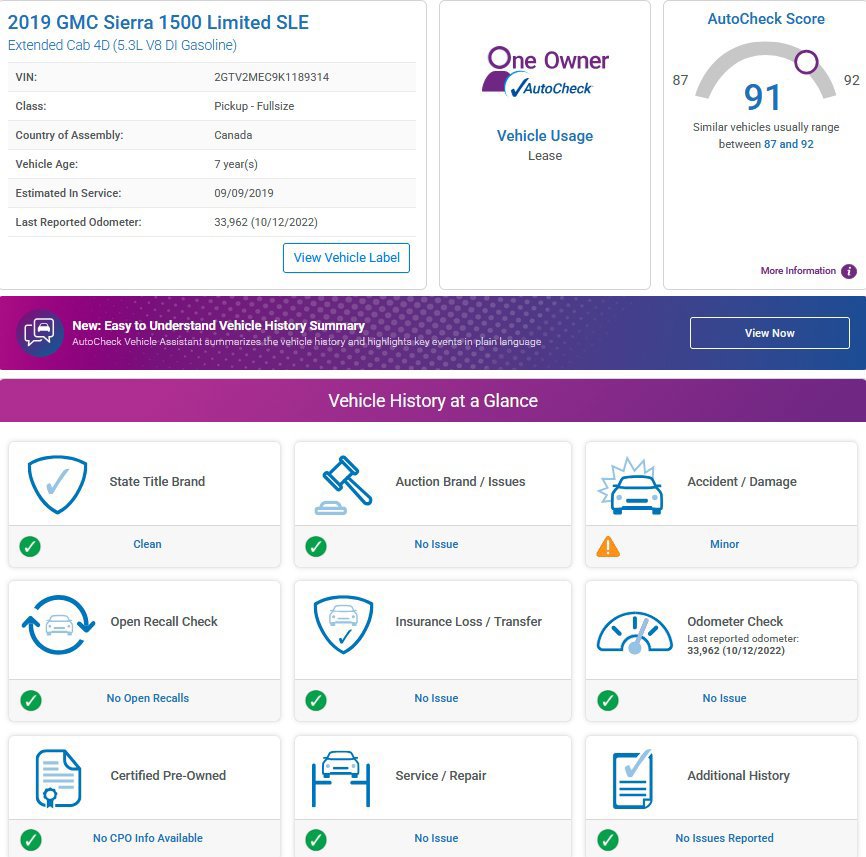
Task: Click the purple info icon beside More Information
Action: click(x=849, y=271)
